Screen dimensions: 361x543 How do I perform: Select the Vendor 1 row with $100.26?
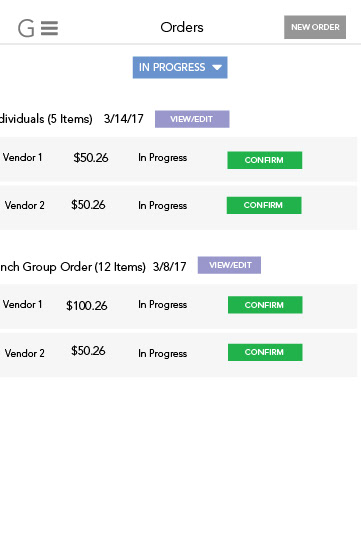coord(178,306)
